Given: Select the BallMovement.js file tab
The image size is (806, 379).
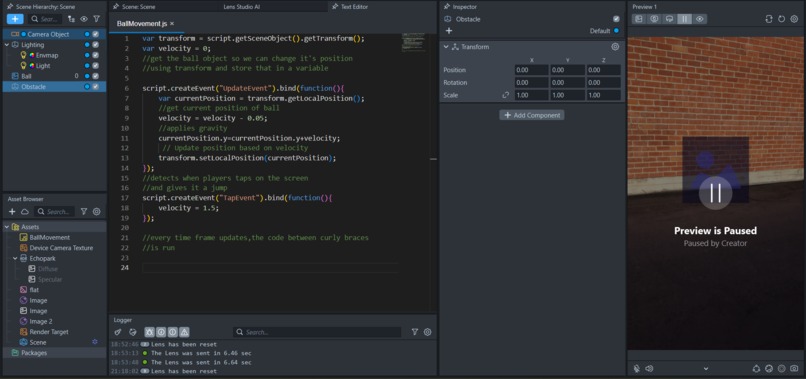Looking at the screenshot, I should (142, 24).
